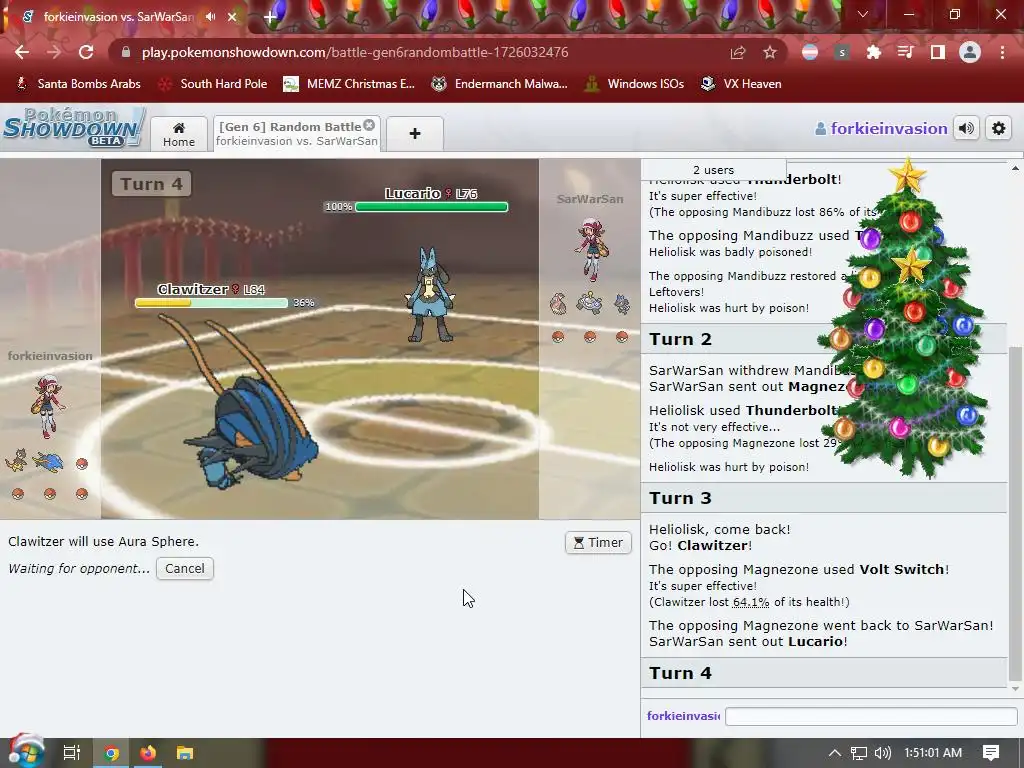Open the Endermanch Malwa... bookmark

500,84
